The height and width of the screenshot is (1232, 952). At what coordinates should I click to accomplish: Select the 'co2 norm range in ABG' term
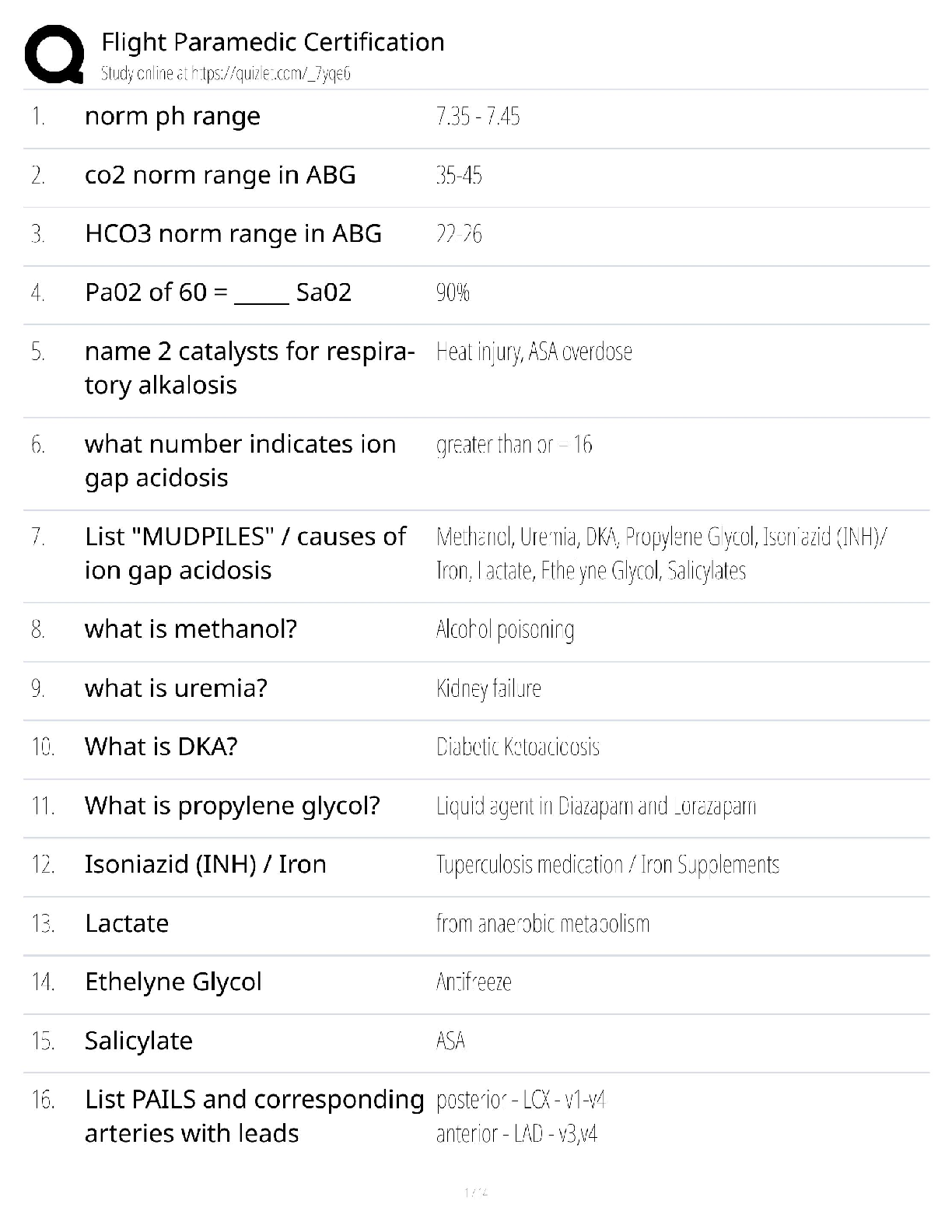(x=220, y=175)
